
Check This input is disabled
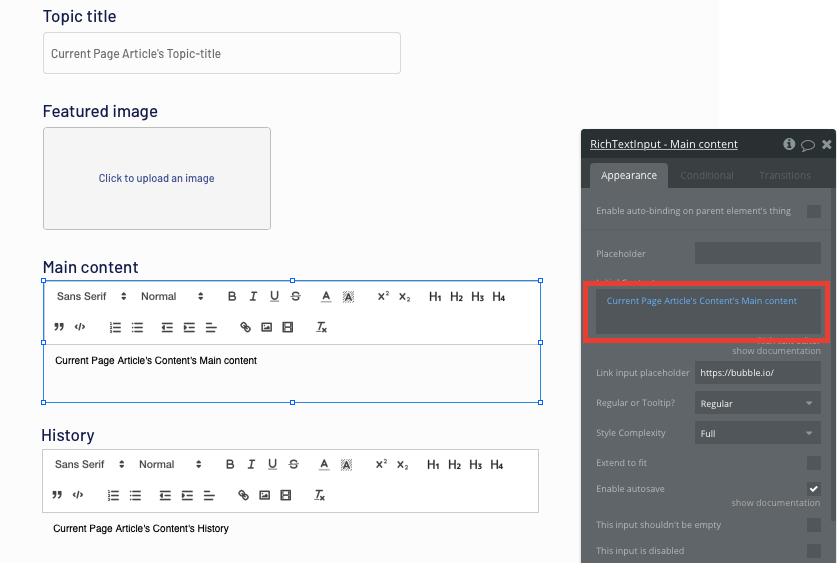click(x=814, y=551)
